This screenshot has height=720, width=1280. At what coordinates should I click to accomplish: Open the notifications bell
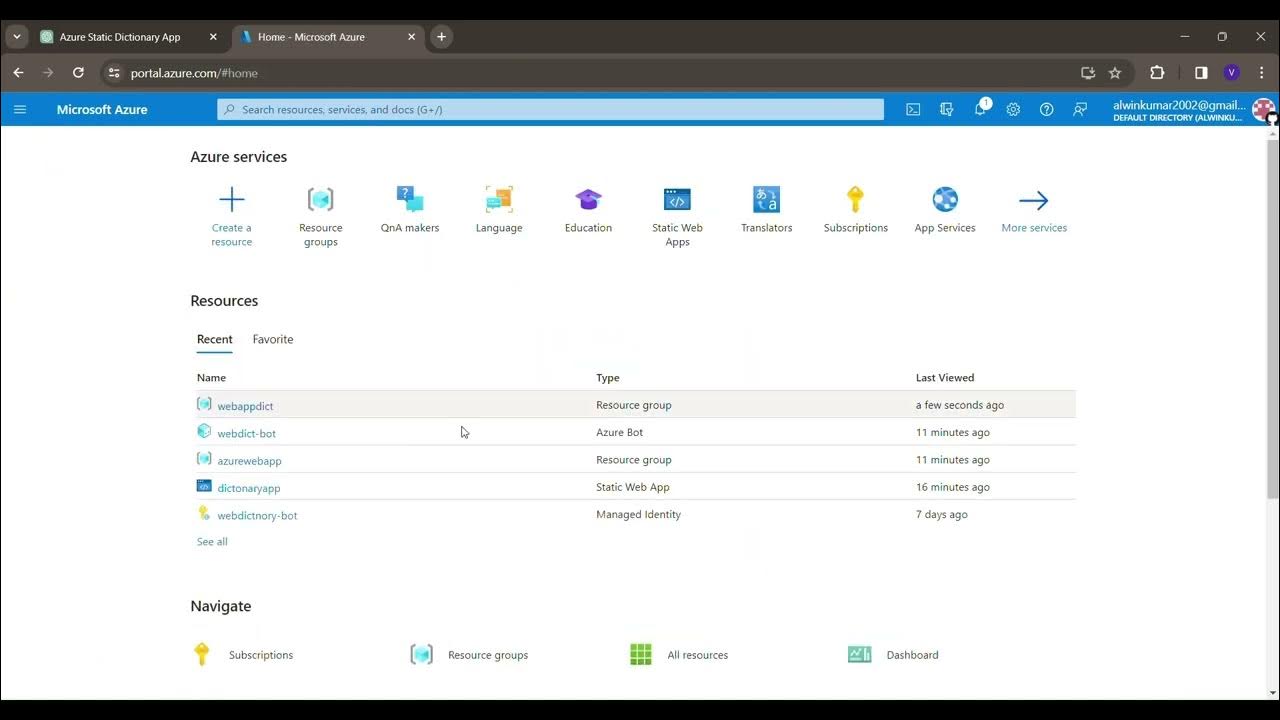point(981,108)
